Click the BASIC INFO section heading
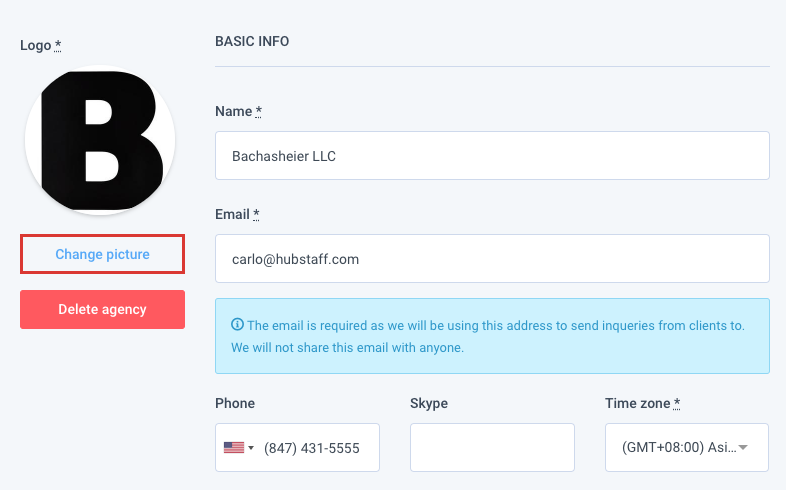 [x=252, y=41]
